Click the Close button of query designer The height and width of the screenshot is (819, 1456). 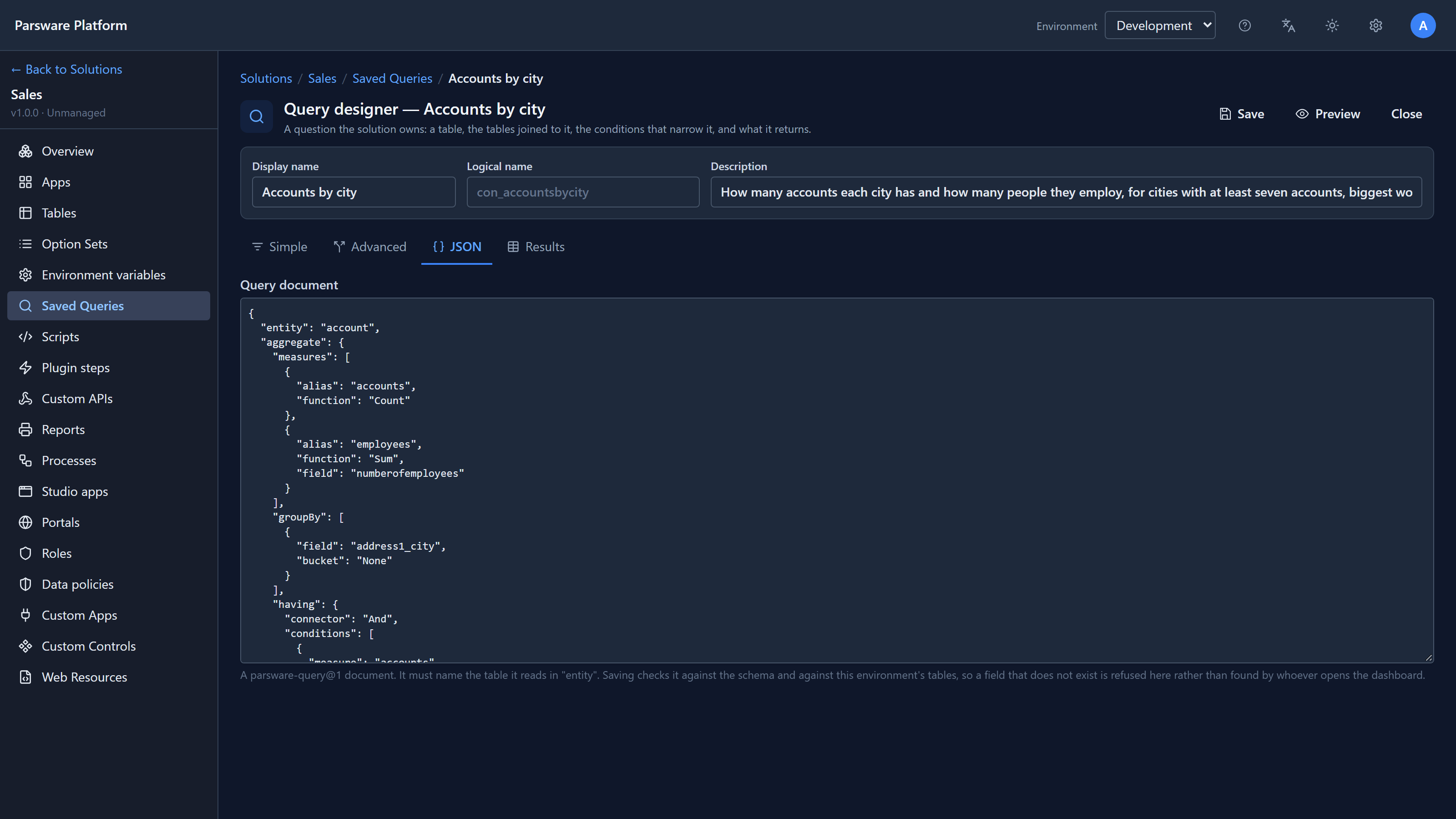tap(1406, 114)
